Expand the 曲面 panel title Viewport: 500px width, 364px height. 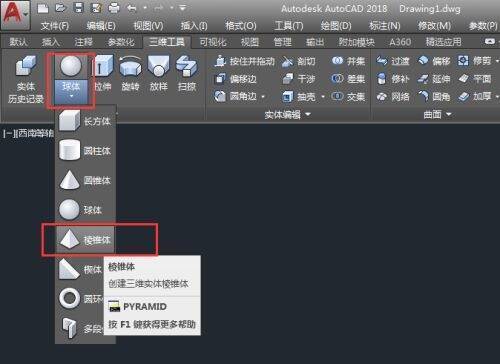click(437, 115)
